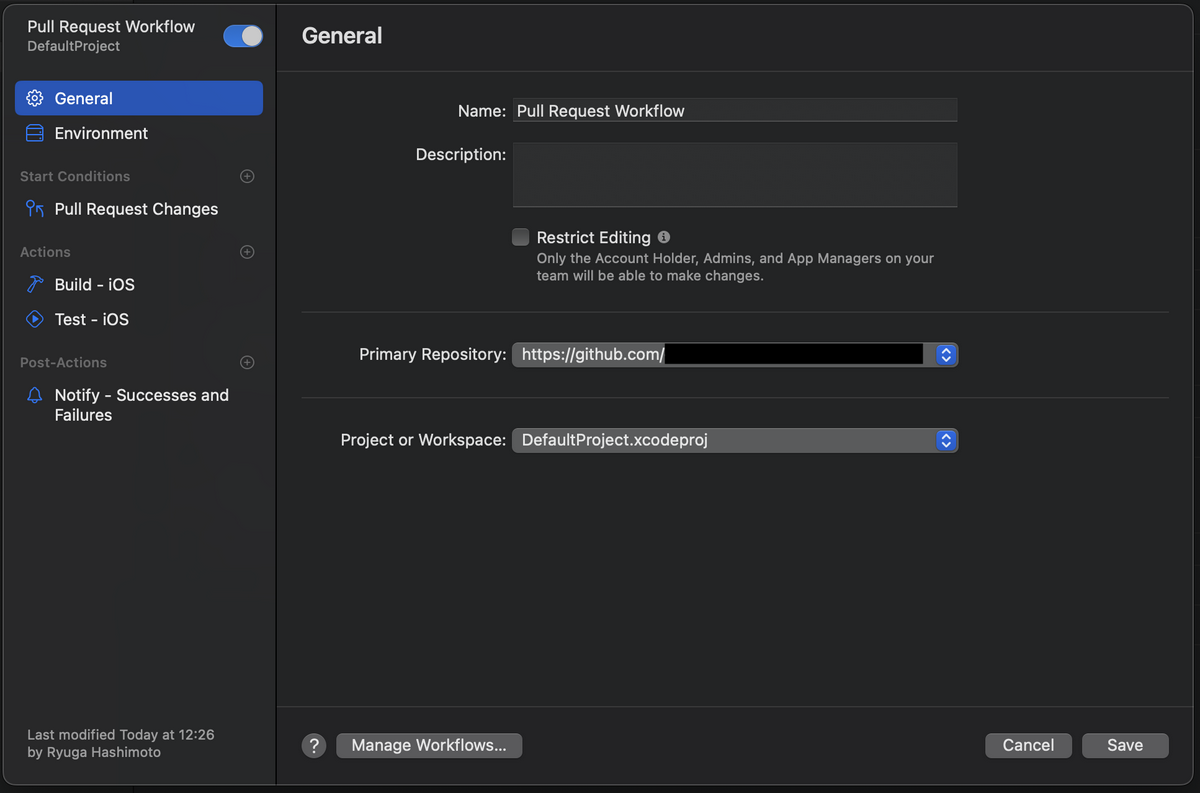The height and width of the screenshot is (793, 1200).
Task: Show Restrict Editing info icon details
Action: point(664,237)
